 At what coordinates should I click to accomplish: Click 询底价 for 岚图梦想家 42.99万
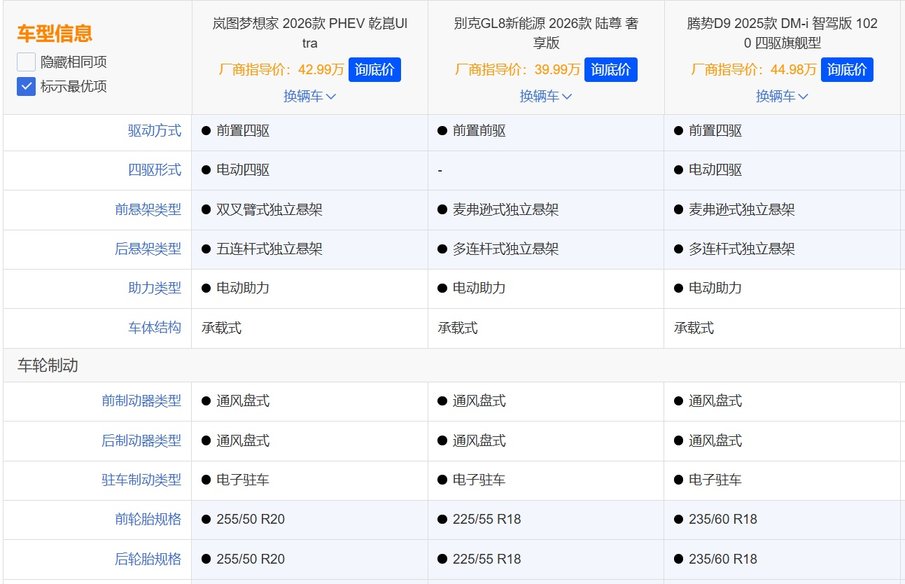coord(374,69)
